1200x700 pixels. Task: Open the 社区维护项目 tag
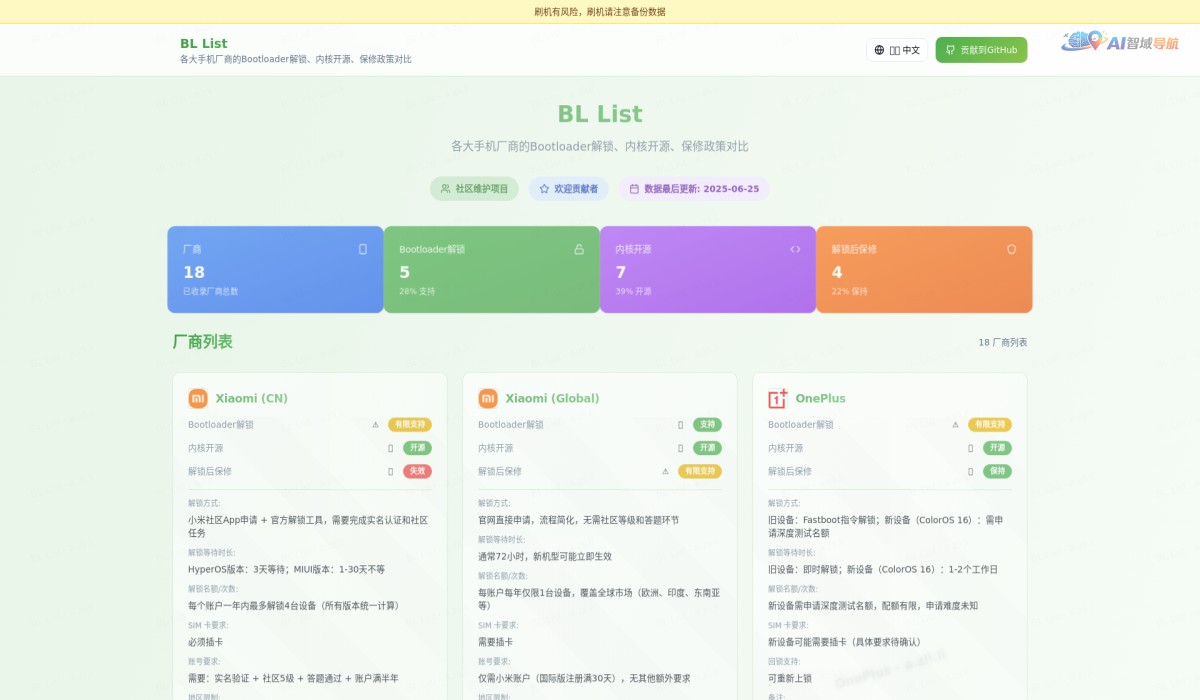[473, 188]
